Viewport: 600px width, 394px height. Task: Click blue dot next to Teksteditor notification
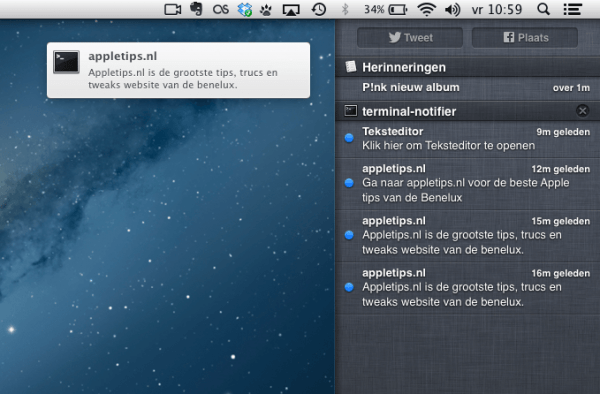(x=349, y=138)
